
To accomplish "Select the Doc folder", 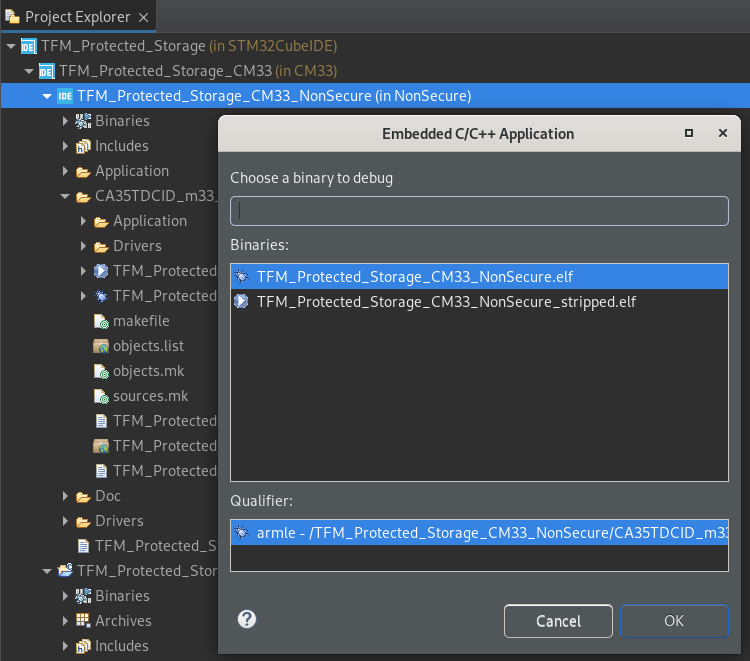I will (x=108, y=496).
